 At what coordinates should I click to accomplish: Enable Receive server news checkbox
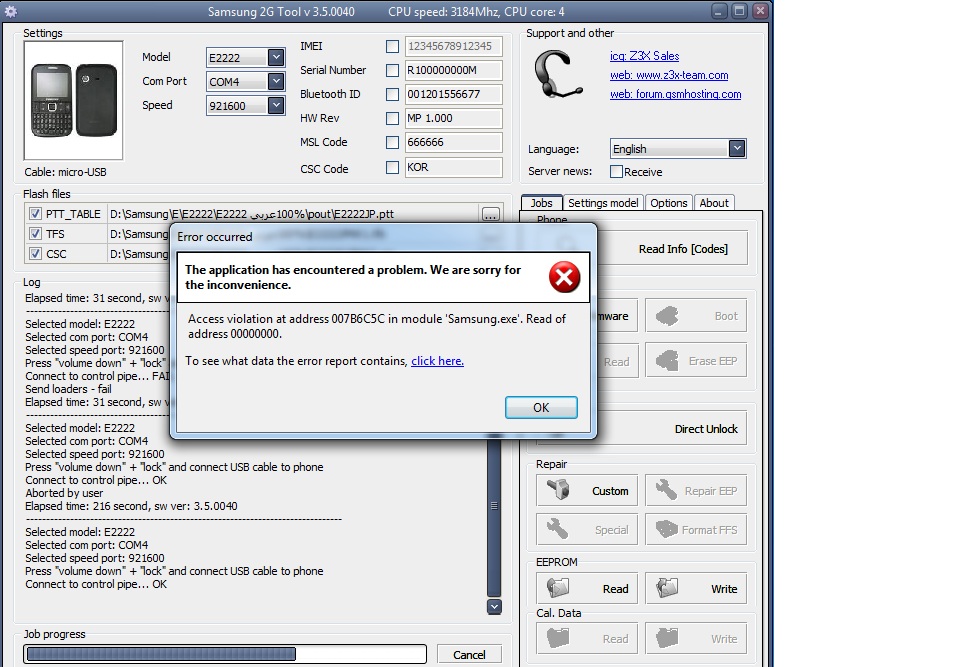(617, 171)
